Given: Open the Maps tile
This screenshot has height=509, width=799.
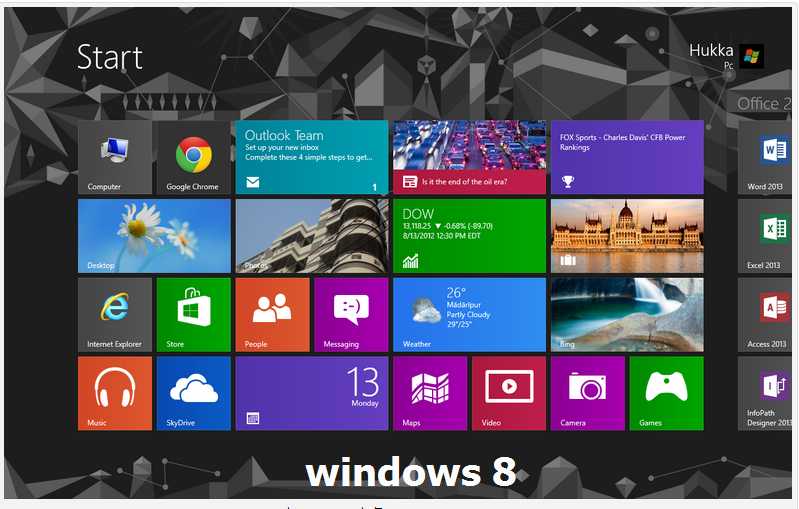Looking at the screenshot, I should [430, 393].
